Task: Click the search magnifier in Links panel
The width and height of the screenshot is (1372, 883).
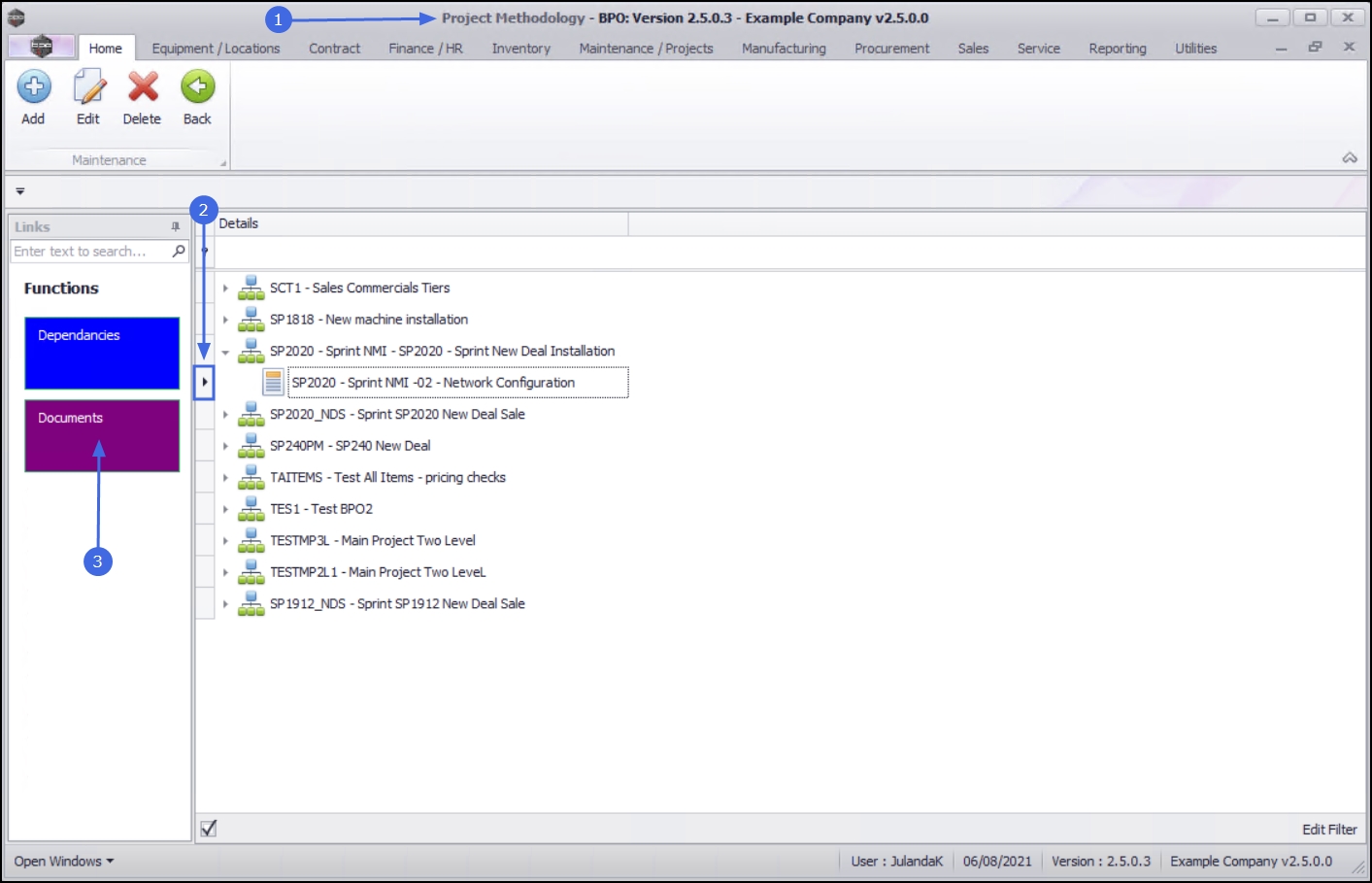Action: (179, 251)
